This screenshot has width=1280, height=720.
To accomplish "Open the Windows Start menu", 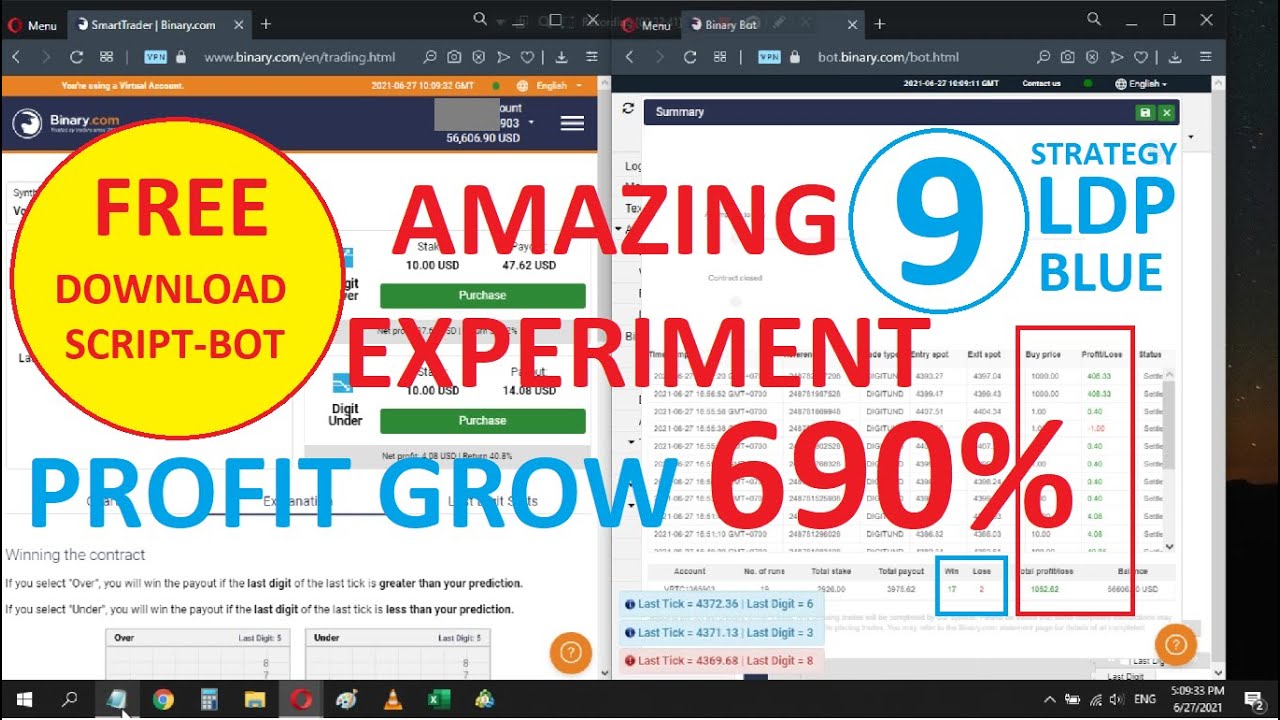I will coord(23,700).
